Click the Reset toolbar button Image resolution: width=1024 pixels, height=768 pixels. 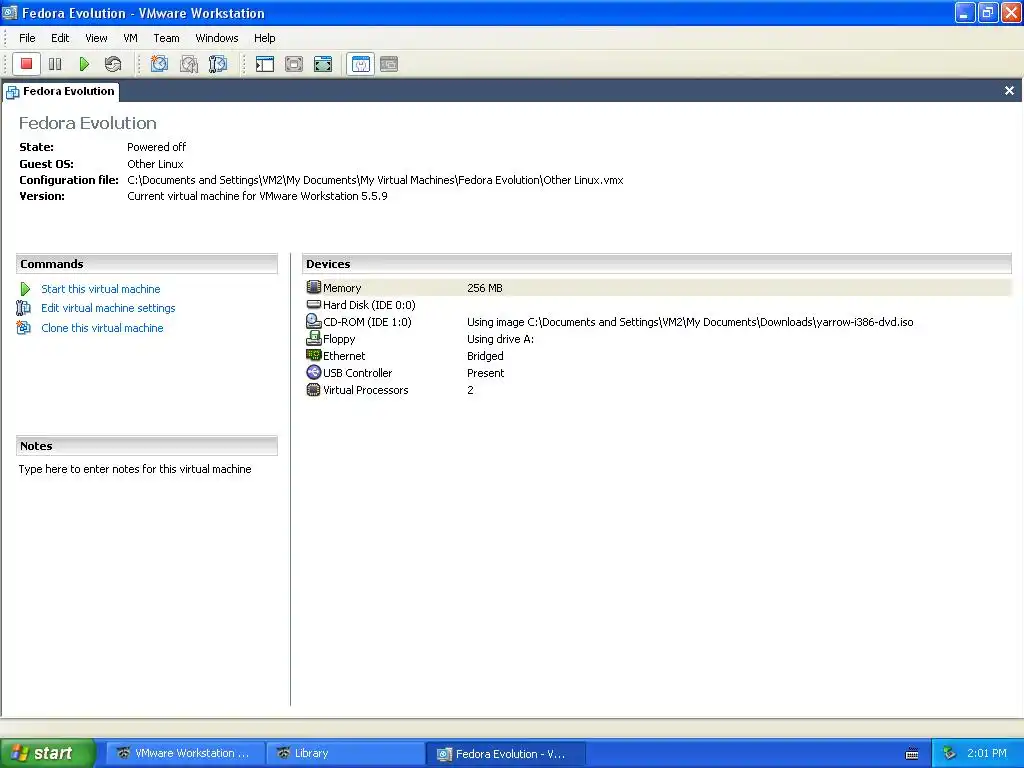tap(112, 64)
